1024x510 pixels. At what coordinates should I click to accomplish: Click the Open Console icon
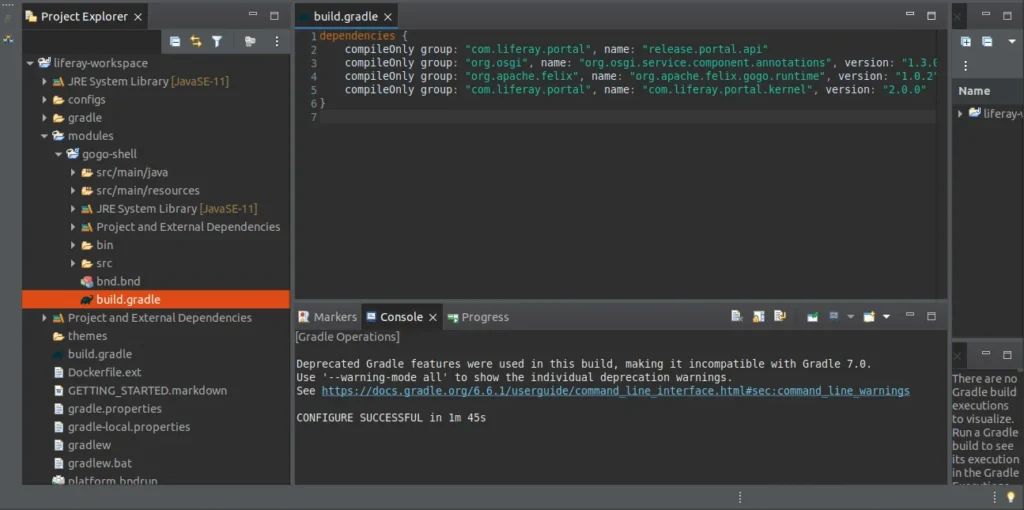[x=869, y=317]
